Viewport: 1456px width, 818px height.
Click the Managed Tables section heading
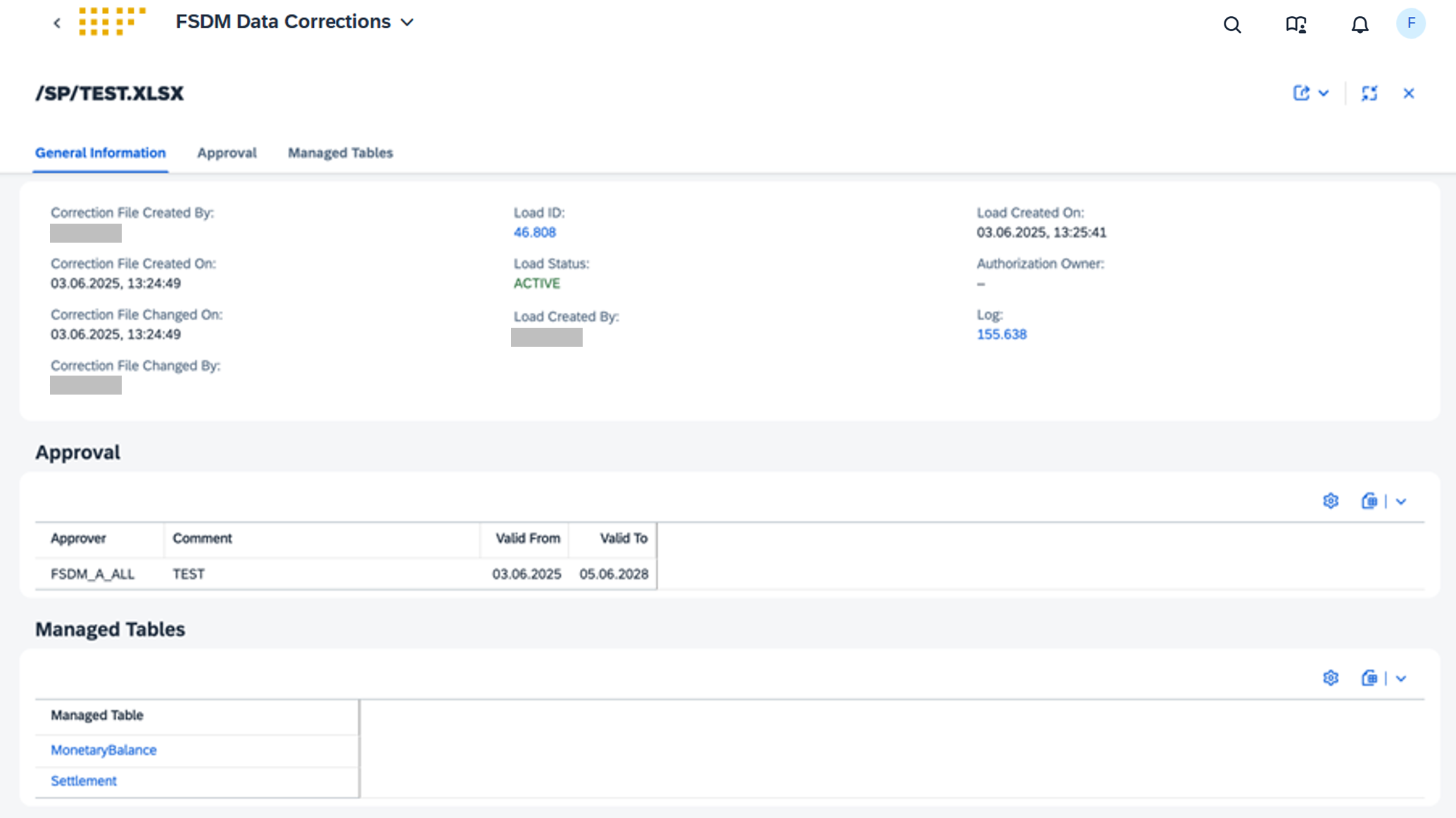pos(110,630)
